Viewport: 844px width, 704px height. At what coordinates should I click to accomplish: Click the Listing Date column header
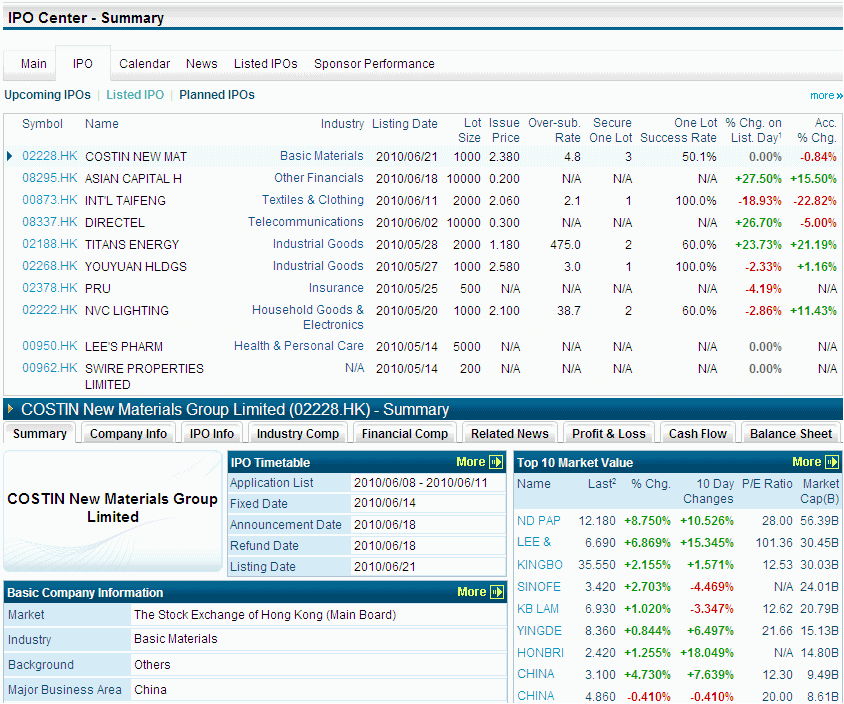404,124
